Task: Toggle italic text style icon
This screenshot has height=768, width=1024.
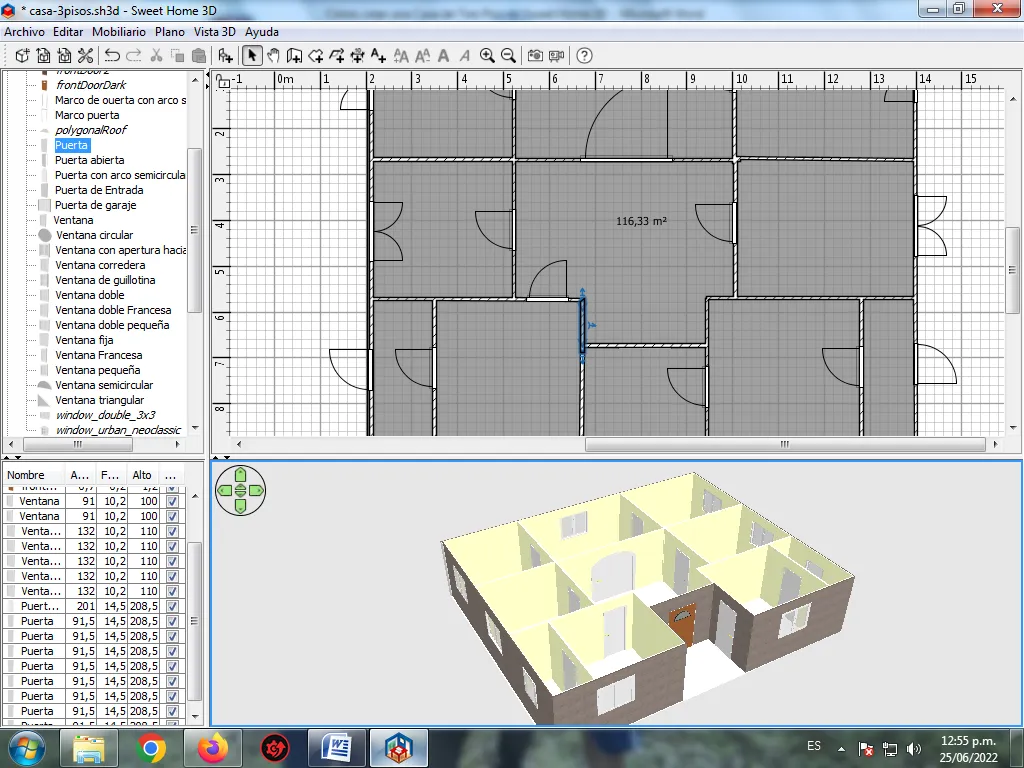Action: 464,56
